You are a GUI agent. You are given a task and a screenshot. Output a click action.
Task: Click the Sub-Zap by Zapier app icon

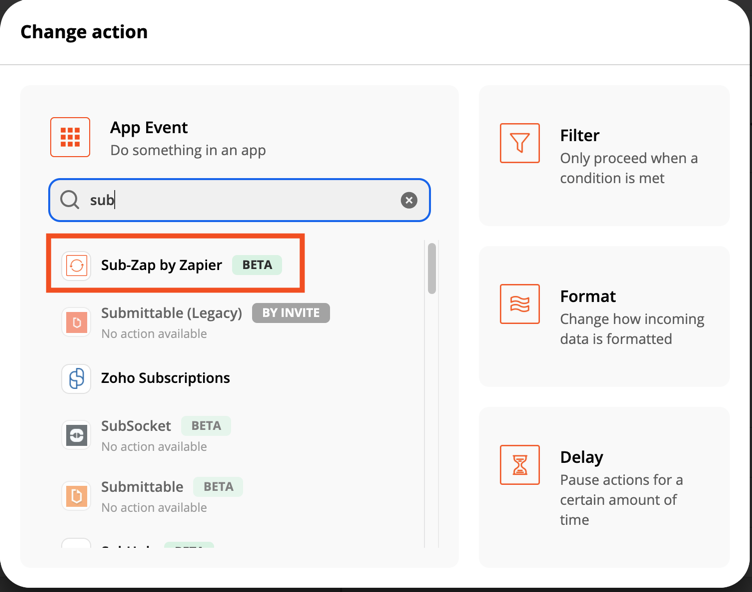pyautogui.click(x=77, y=265)
